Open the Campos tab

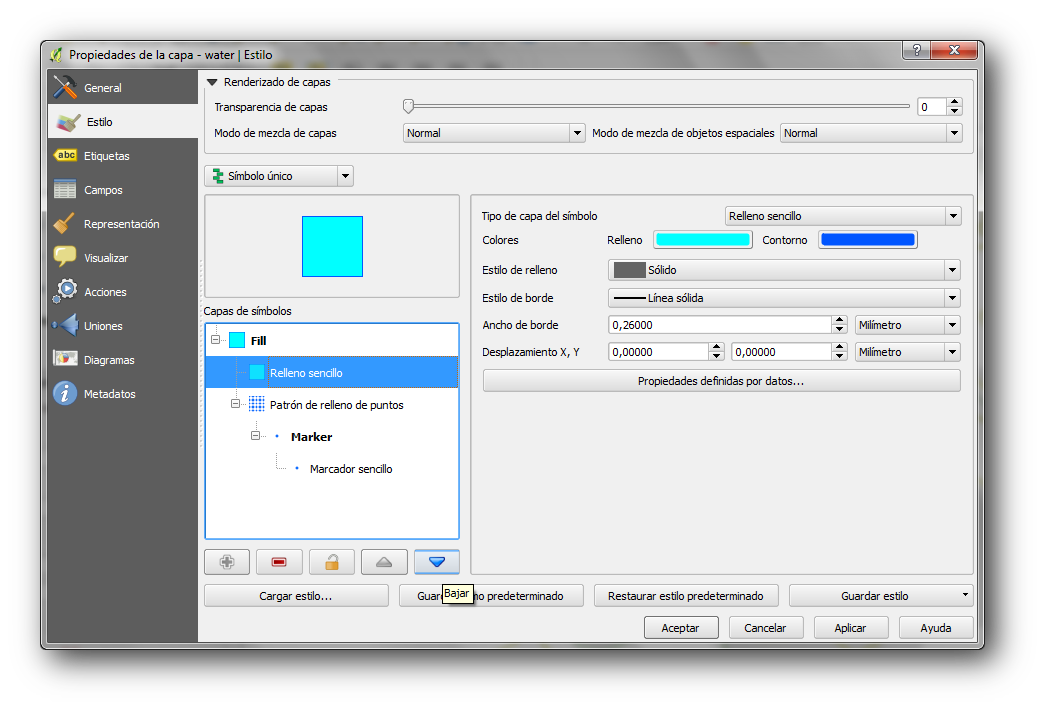coord(123,189)
